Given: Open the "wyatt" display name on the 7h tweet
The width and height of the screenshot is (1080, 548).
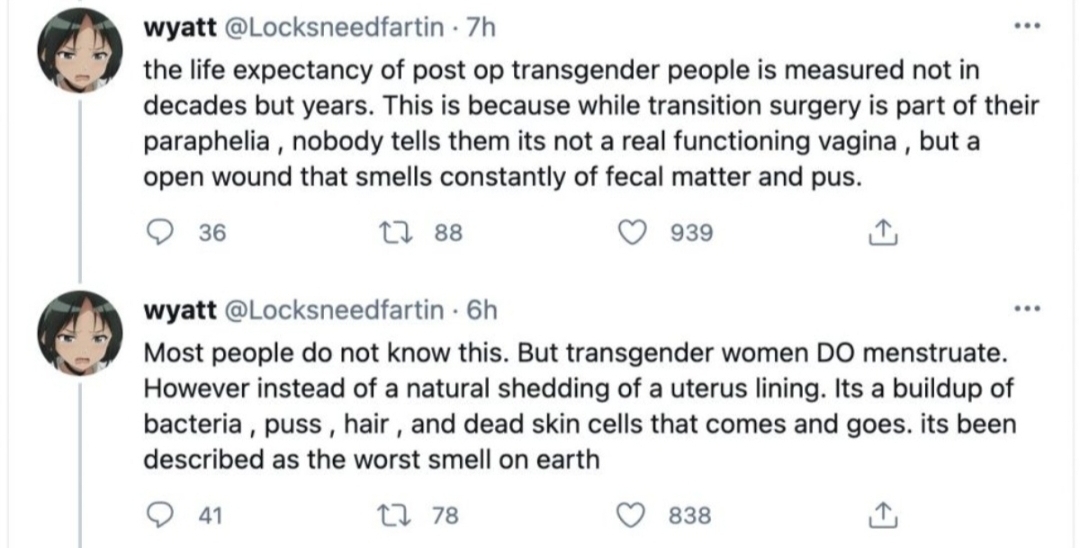Looking at the screenshot, I should pos(181,29).
